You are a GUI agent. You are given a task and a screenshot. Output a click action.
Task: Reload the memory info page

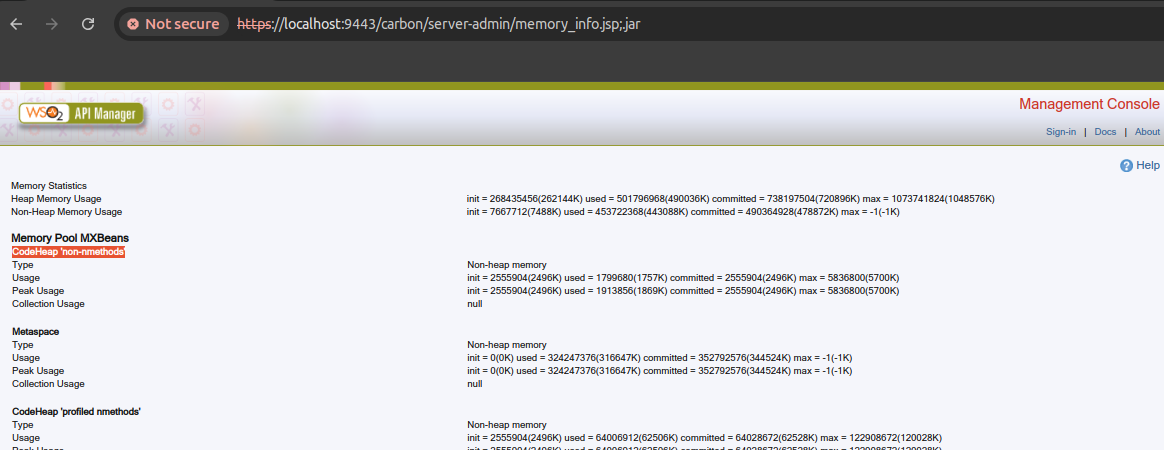(x=88, y=24)
